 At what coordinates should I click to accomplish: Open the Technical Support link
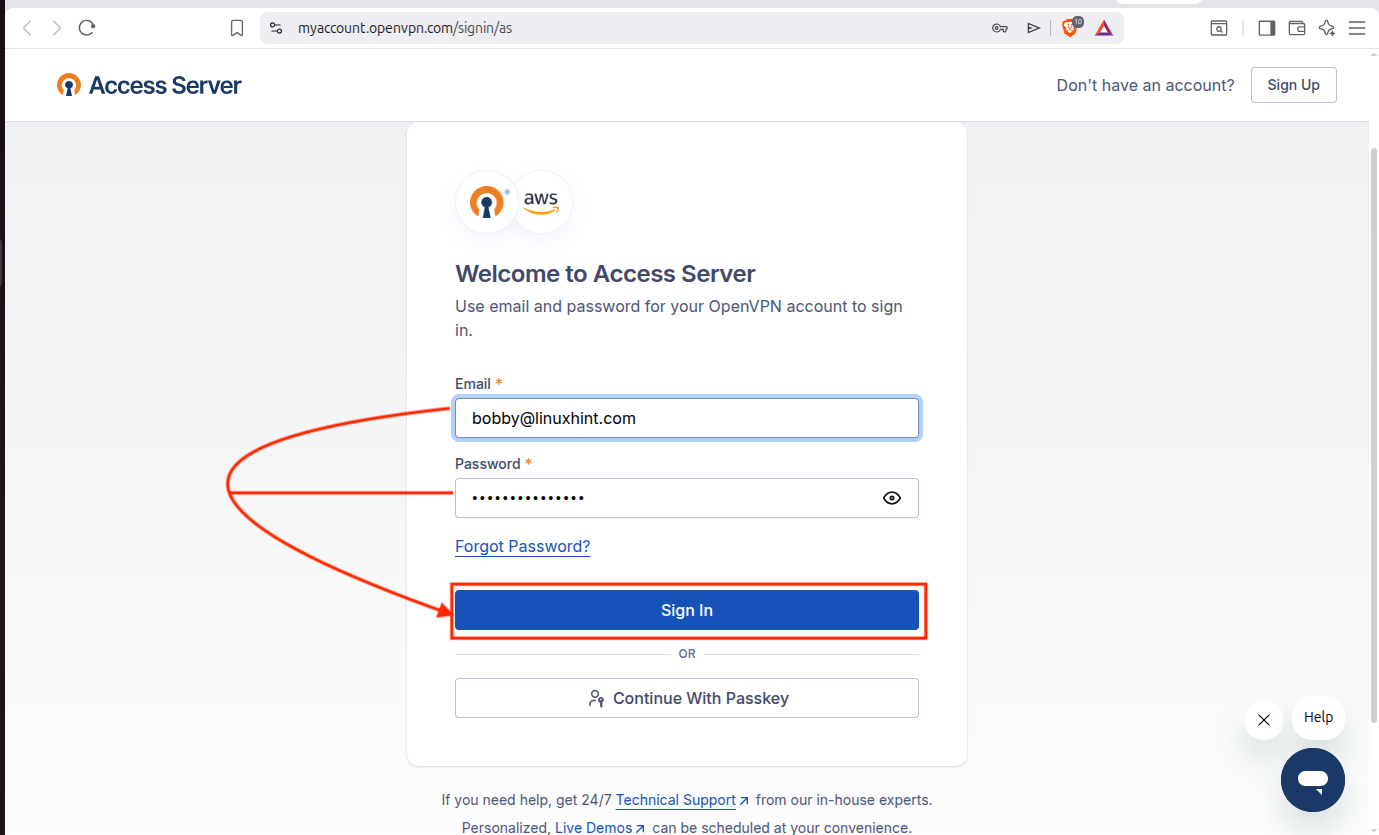675,800
